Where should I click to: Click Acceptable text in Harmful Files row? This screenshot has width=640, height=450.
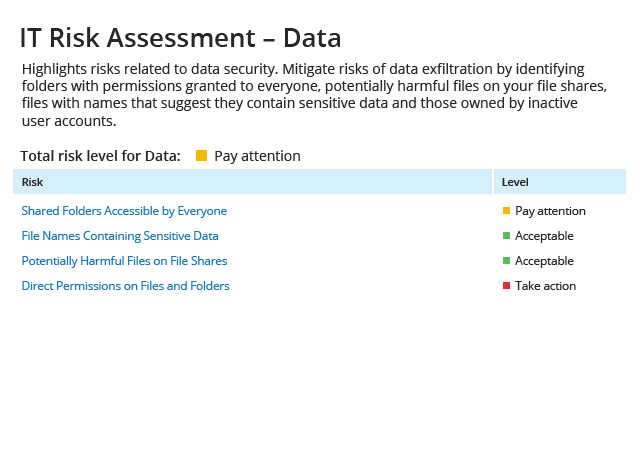[x=544, y=261]
